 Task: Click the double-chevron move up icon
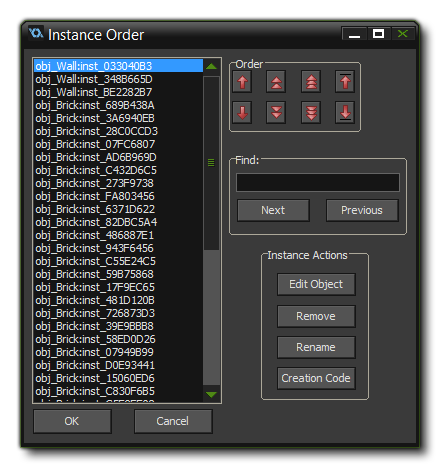coord(276,82)
